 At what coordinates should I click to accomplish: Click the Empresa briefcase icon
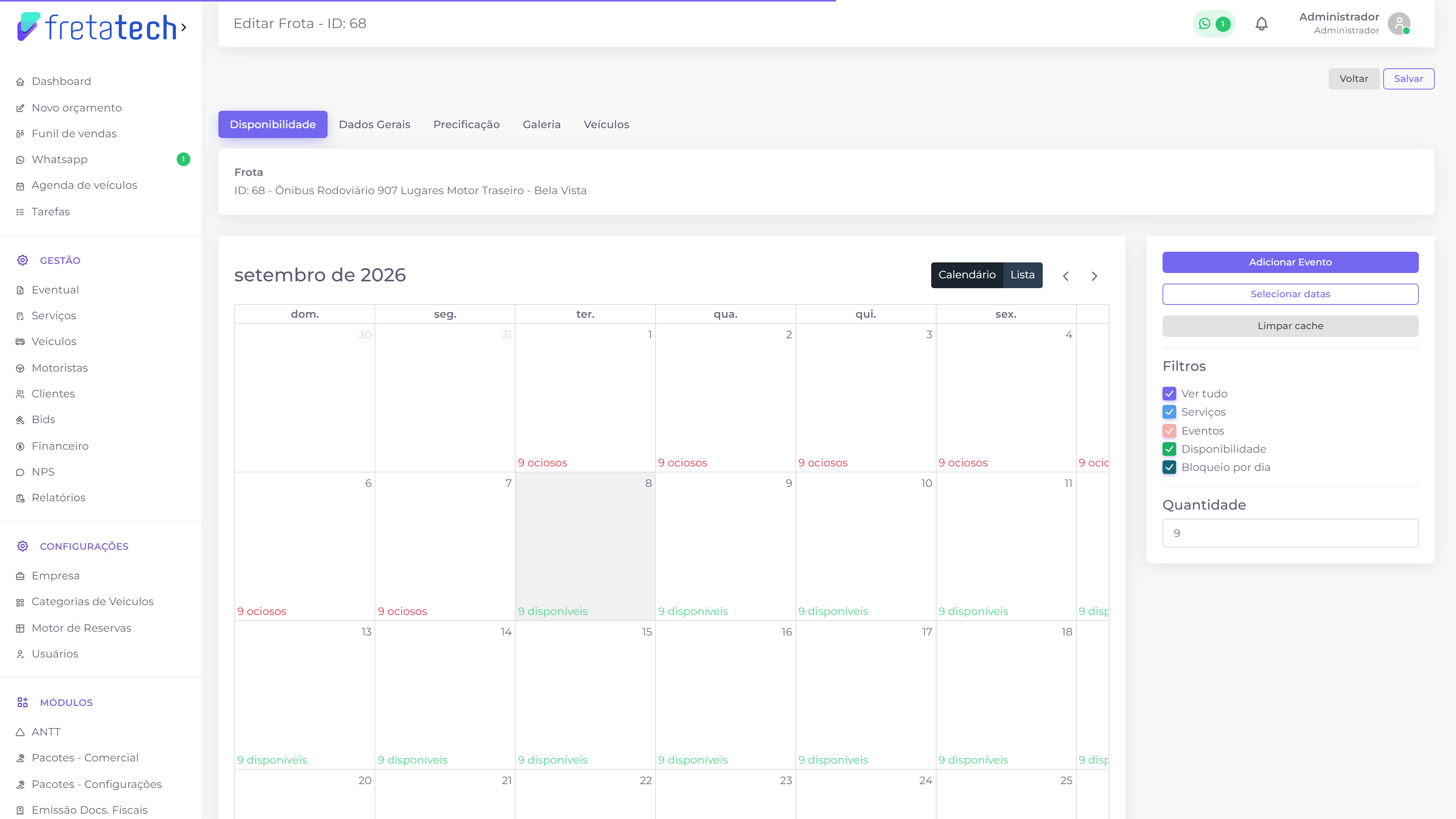pyautogui.click(x=20, y=576)
